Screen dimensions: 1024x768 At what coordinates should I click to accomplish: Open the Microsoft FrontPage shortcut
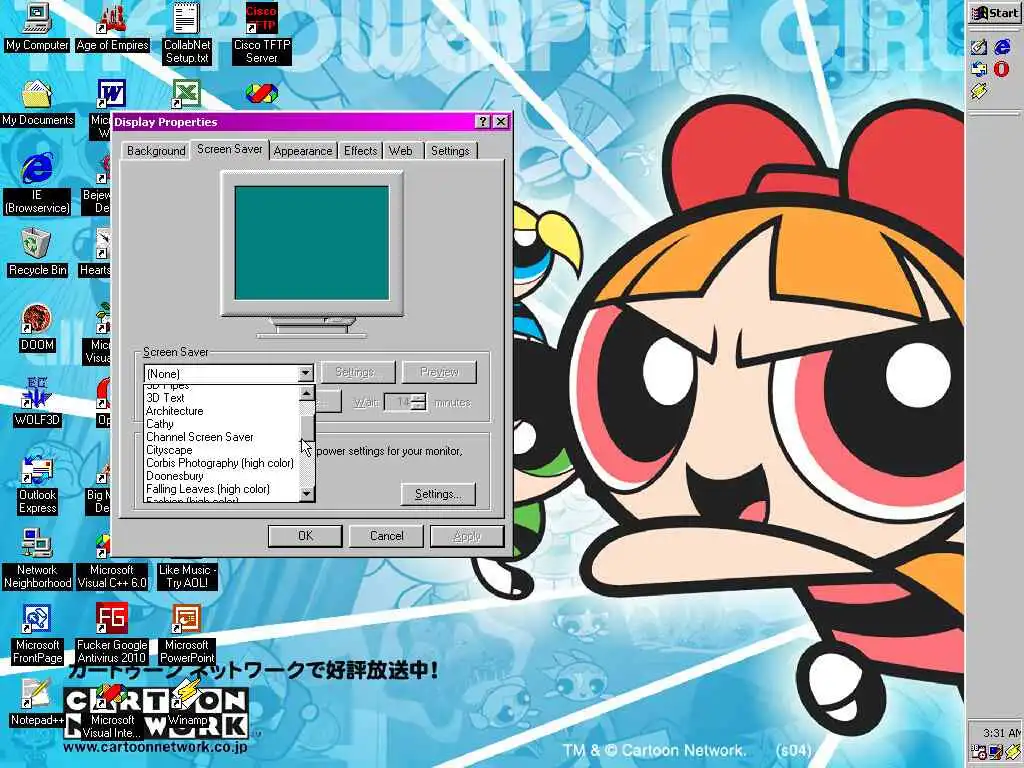click(x=37, y=635)
